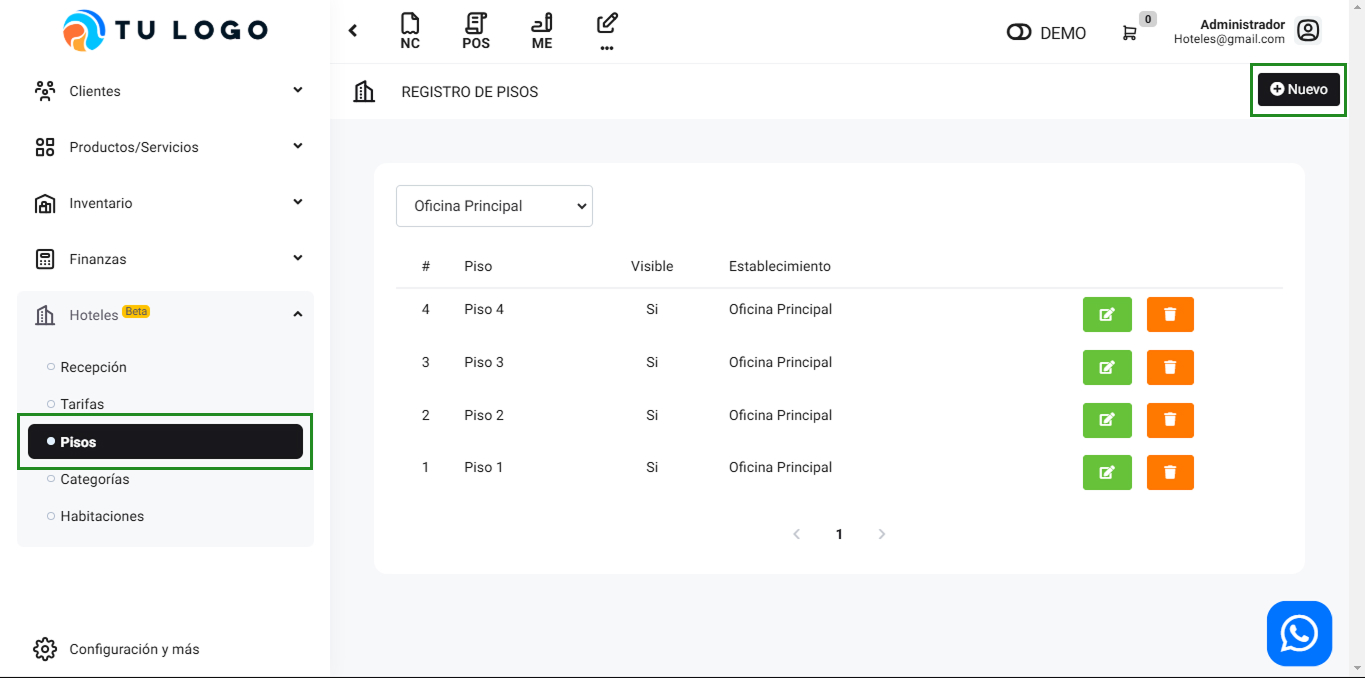This screenshot has width=1365, height=678.
Task: Open Configuración y más settings
Action: click(x=134, y=649)
